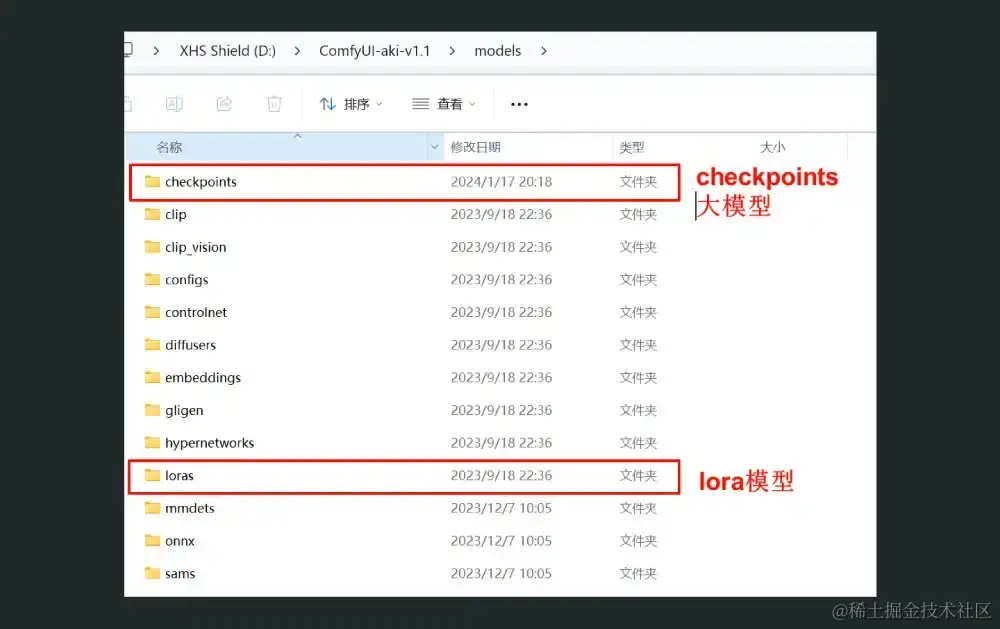Viewport: 1000px width, 629px height.
Task: Click the 文件夹 type cell of controlnet
Action: 638,312
